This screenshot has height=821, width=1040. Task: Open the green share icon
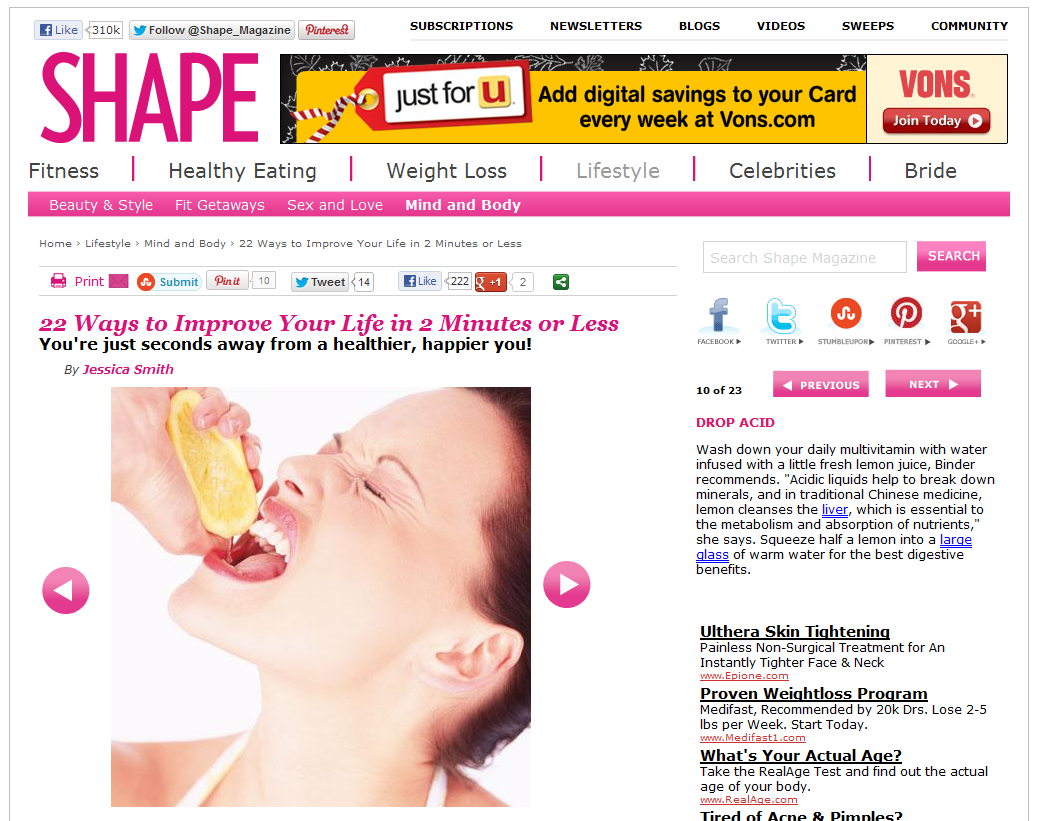coord(560,283)
